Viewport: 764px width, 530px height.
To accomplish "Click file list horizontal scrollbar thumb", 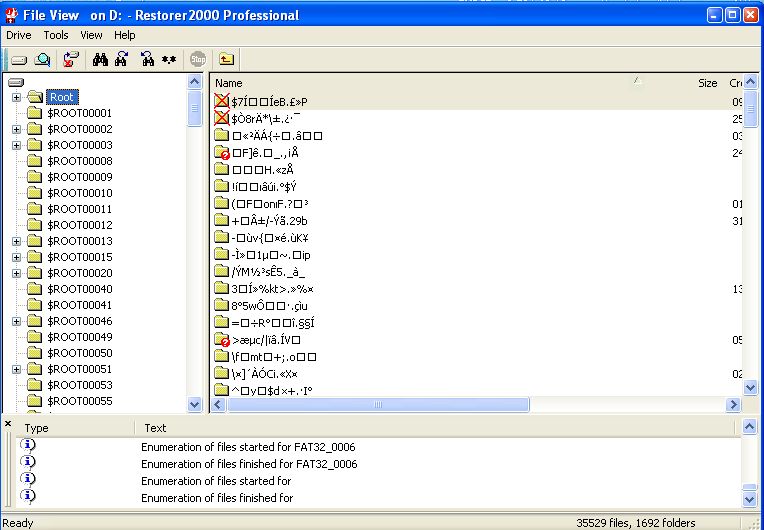I will click(x=378, y=404).
